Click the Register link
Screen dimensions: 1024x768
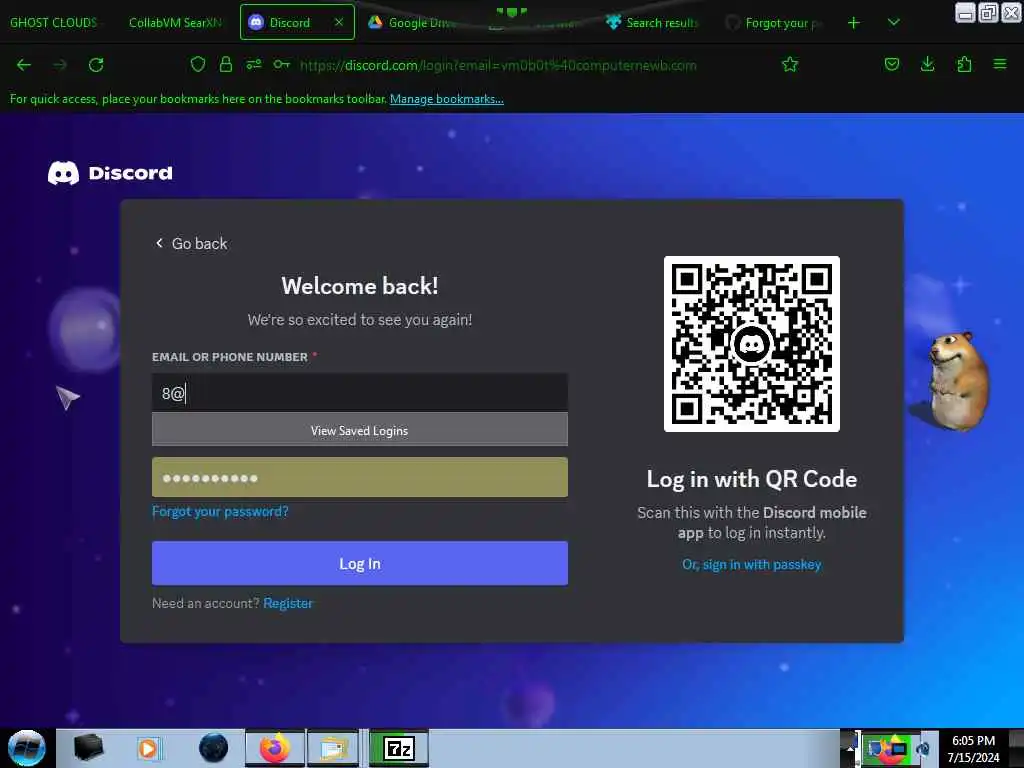click(288, 603)
